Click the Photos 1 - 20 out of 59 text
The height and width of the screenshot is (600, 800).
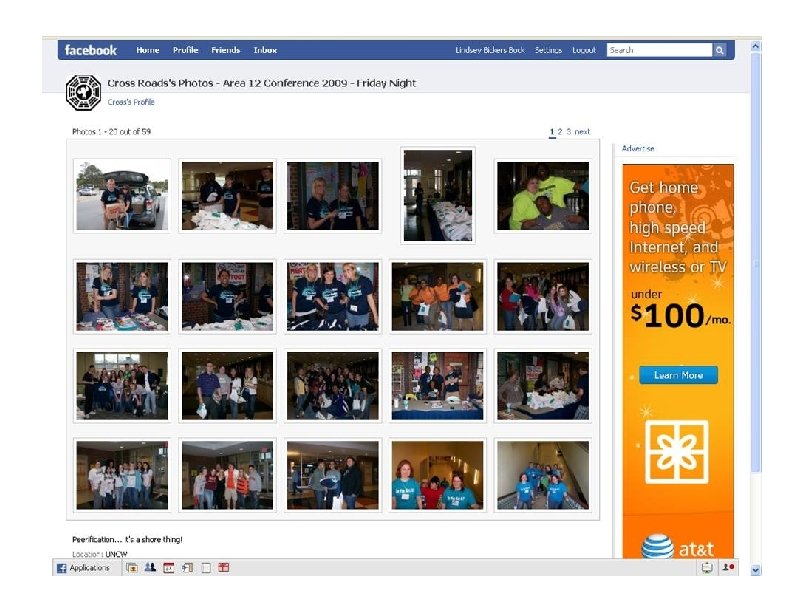111,132
